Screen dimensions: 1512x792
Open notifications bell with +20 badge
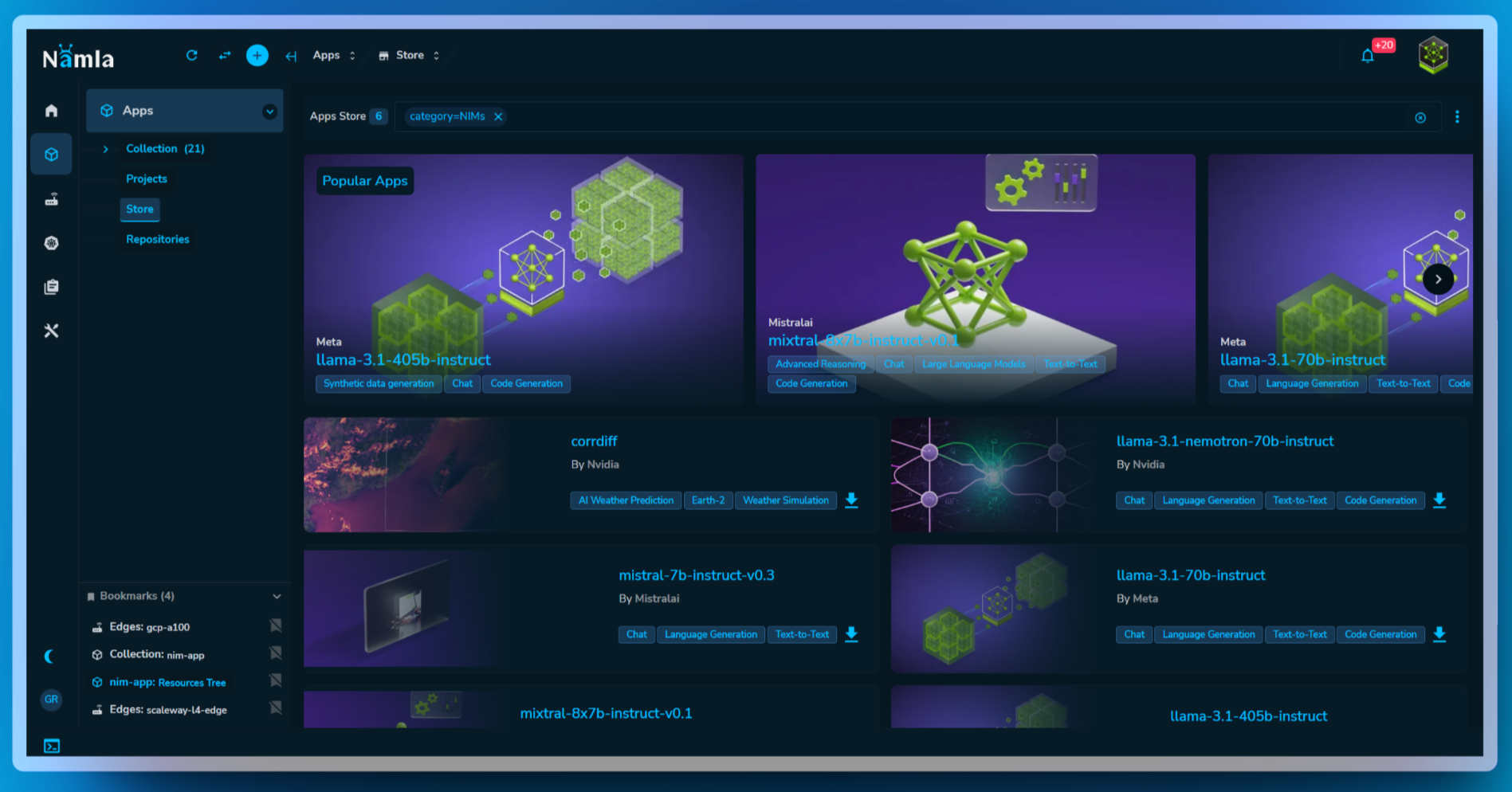coord(1368,56)
